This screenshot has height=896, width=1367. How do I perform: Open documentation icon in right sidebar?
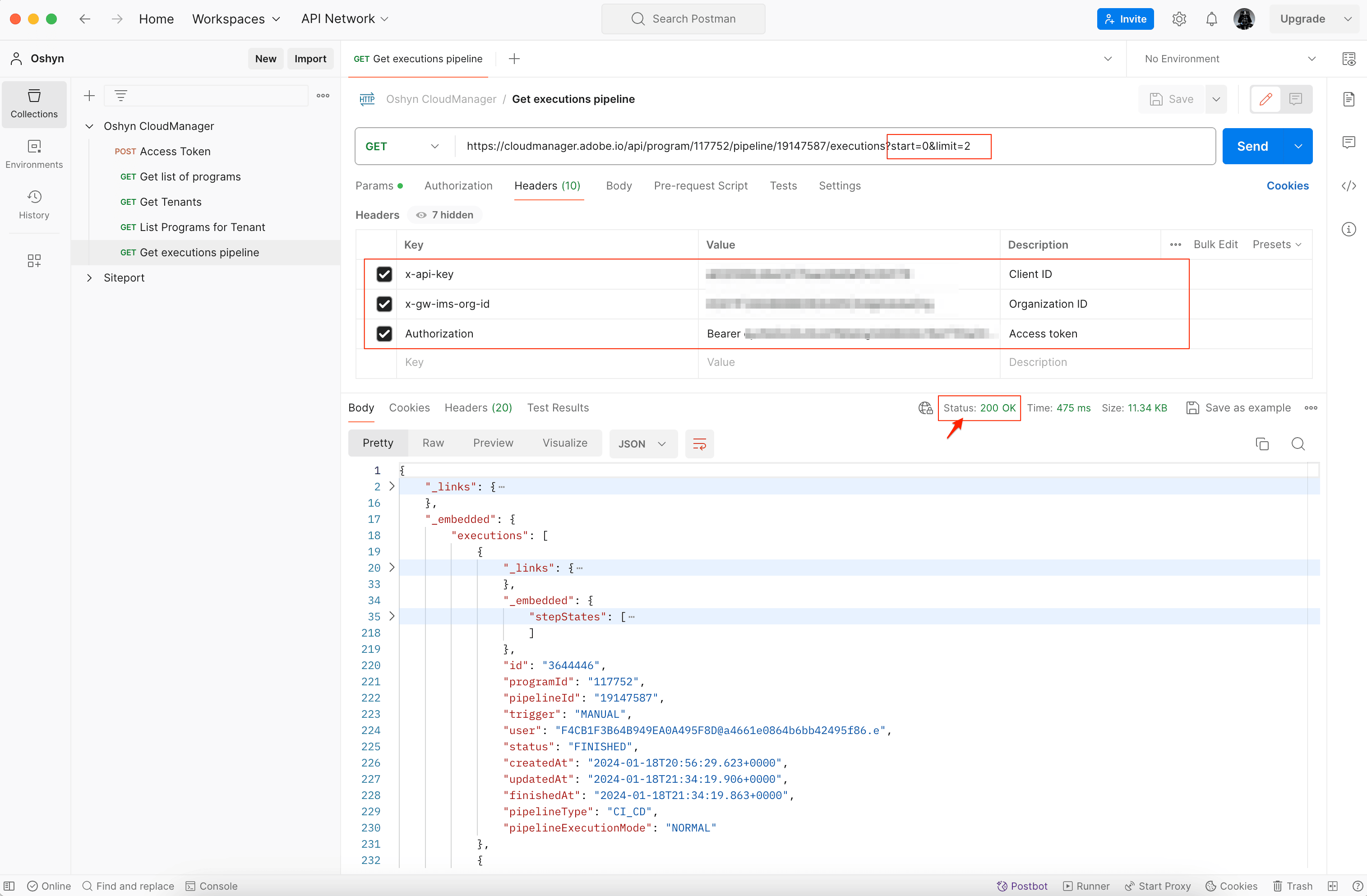[x=1349, y=99]
